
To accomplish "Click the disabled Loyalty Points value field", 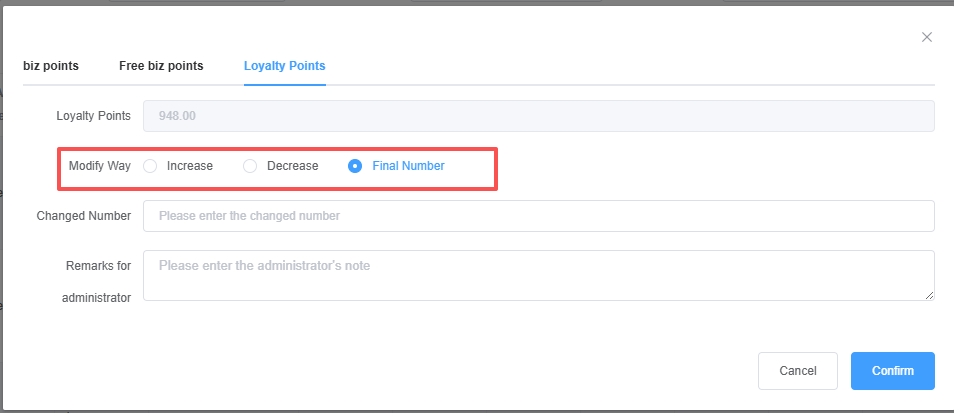I will [x=538, y=116].
